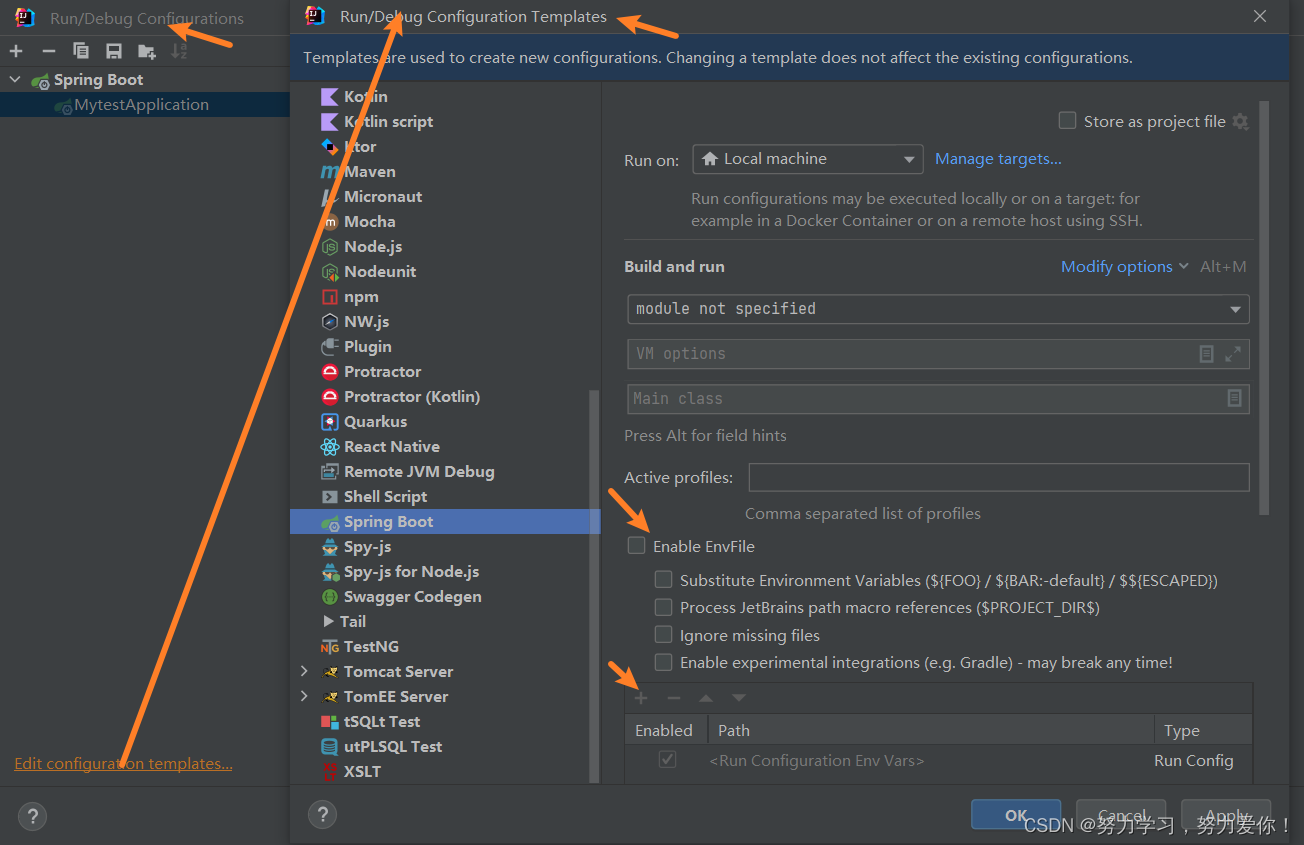The width and height of the screenshot is (1304, 845).
Task: Click the OK button
Action: click(1016, 815)
